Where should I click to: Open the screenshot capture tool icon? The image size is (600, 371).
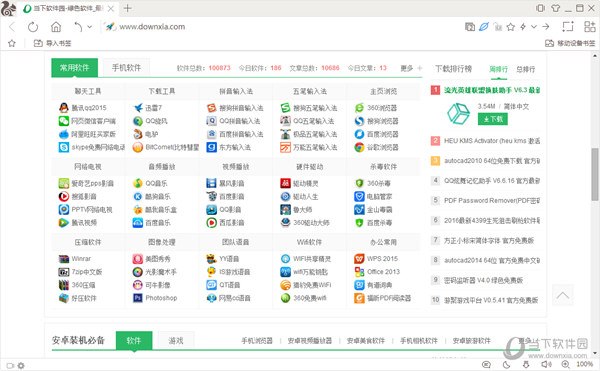pos(567,27)
